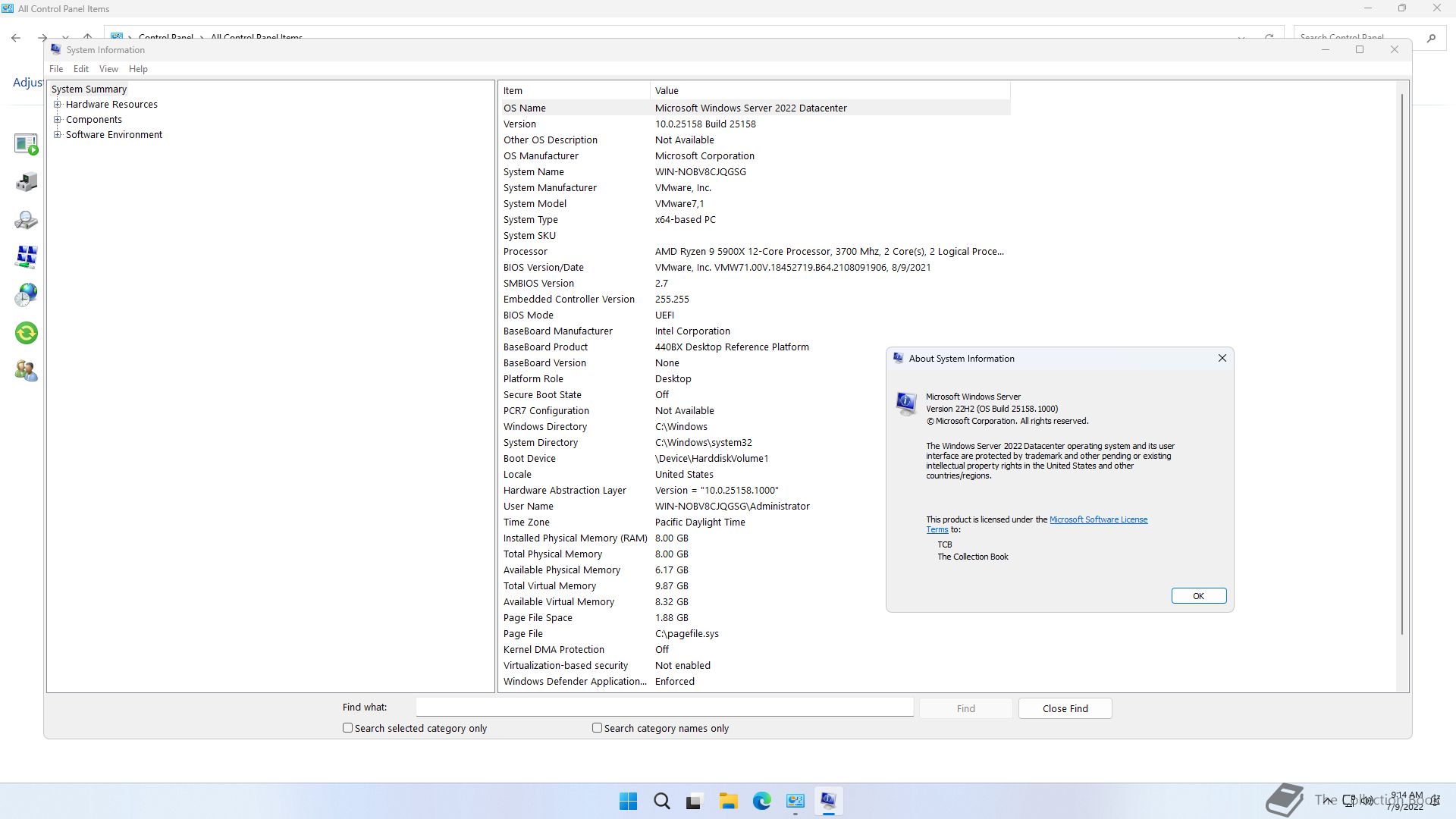This screenshot has width=1456, height=819.
Task: Open the Indexing Options magnifier icon in Control Panel
Action: (x=26, y=220)
